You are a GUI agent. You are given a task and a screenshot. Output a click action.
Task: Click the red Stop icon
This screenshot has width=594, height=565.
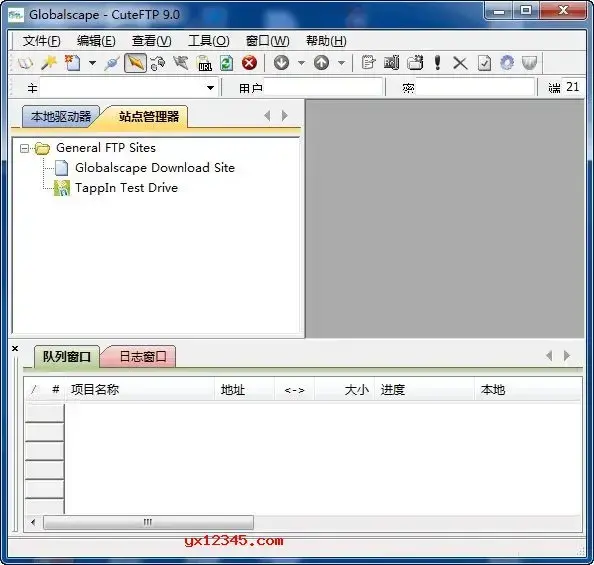point(249,63)
